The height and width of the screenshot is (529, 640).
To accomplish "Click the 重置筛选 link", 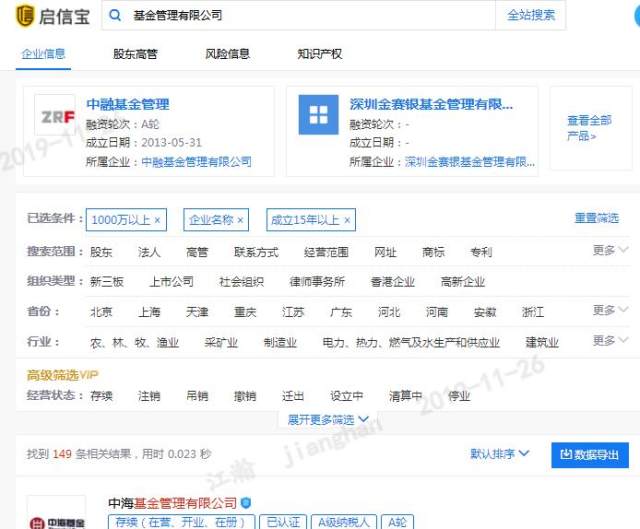I will [x=596, y=218].
